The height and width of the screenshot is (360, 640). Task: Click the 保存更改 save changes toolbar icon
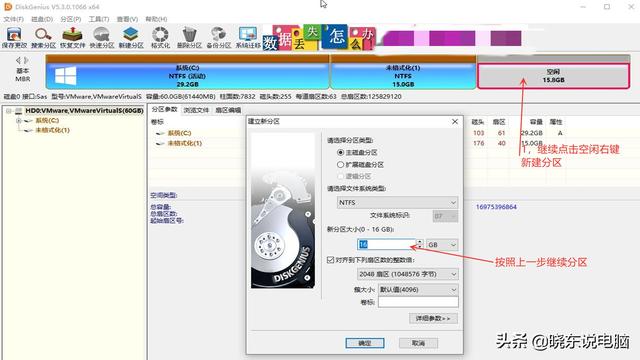click(14, 38)
